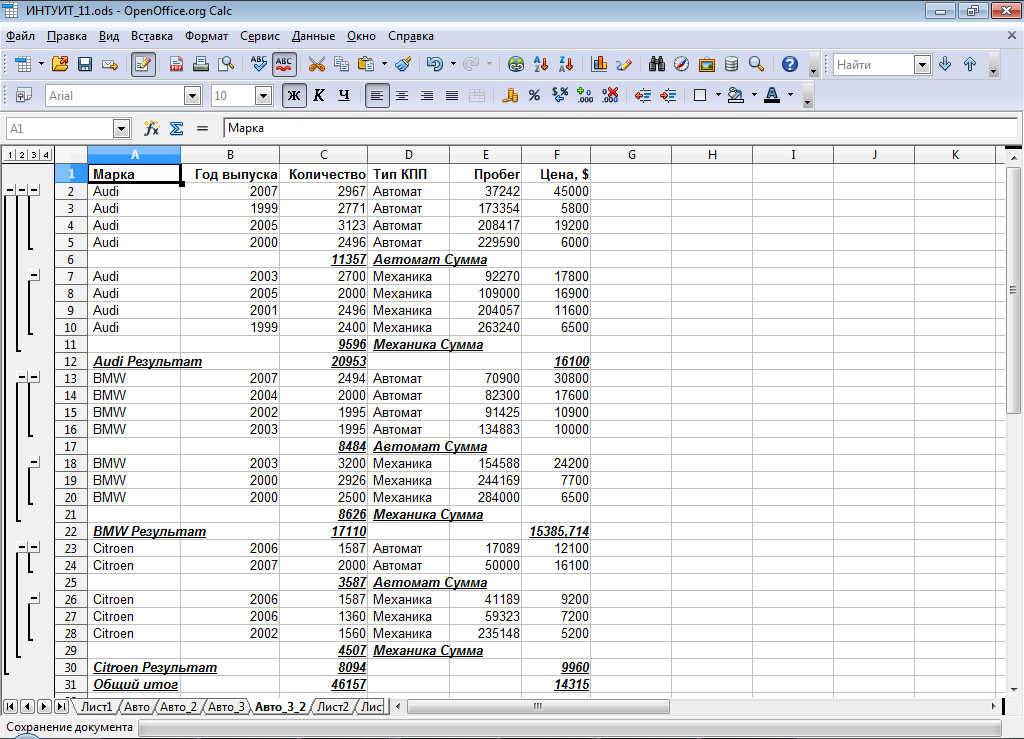Run the spelling check

pyautogui.click(x=259, y=64)
